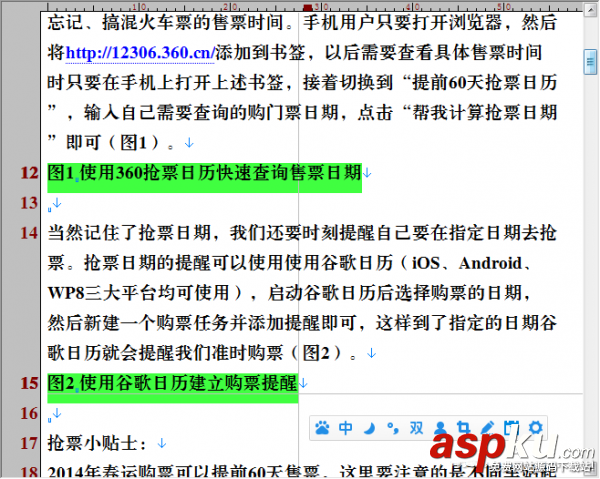Open the user account icon on IME bar
The image size is (600, 479).
point(440,428)
